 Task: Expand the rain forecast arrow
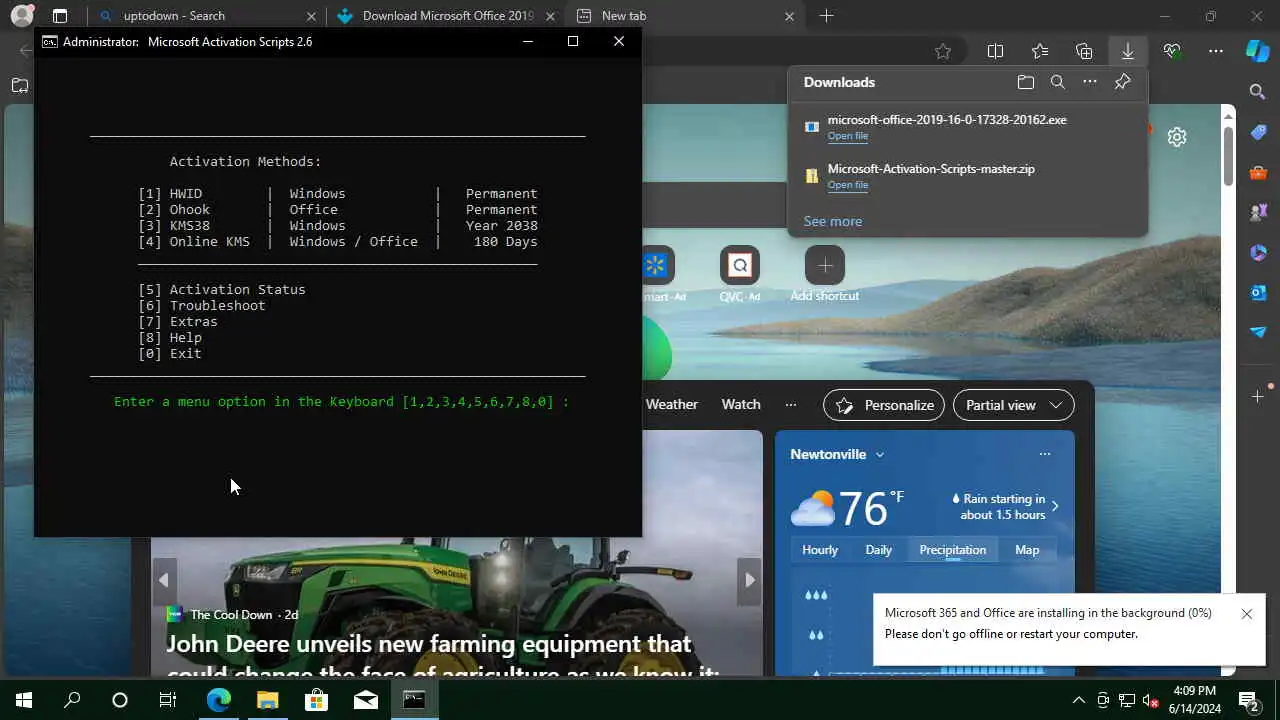1054,506
